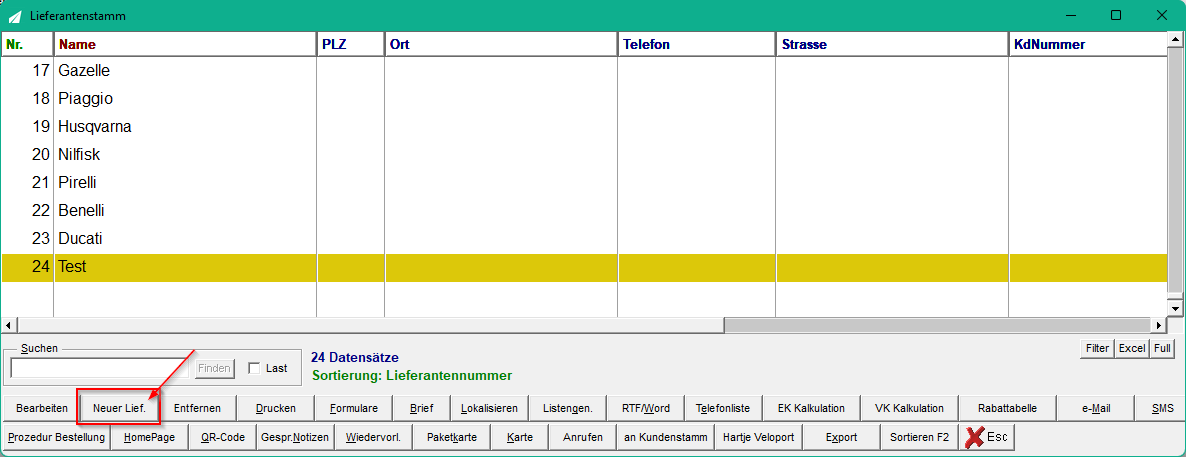Open the Rabattabelle button
This screenshot has height=457, width=1186.
tap(1007, 408)
